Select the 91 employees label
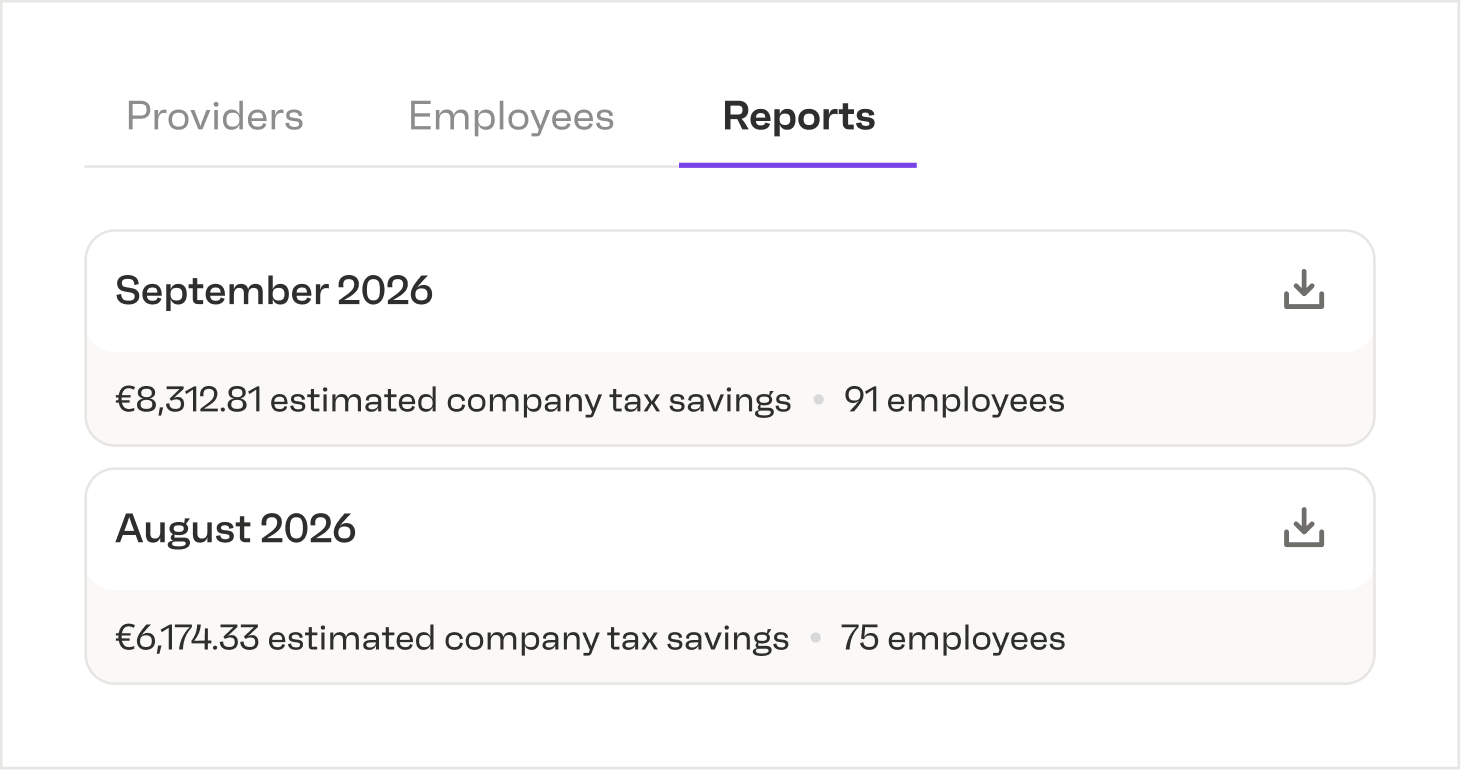1461x770 pixels. click(x=954, y=400)
